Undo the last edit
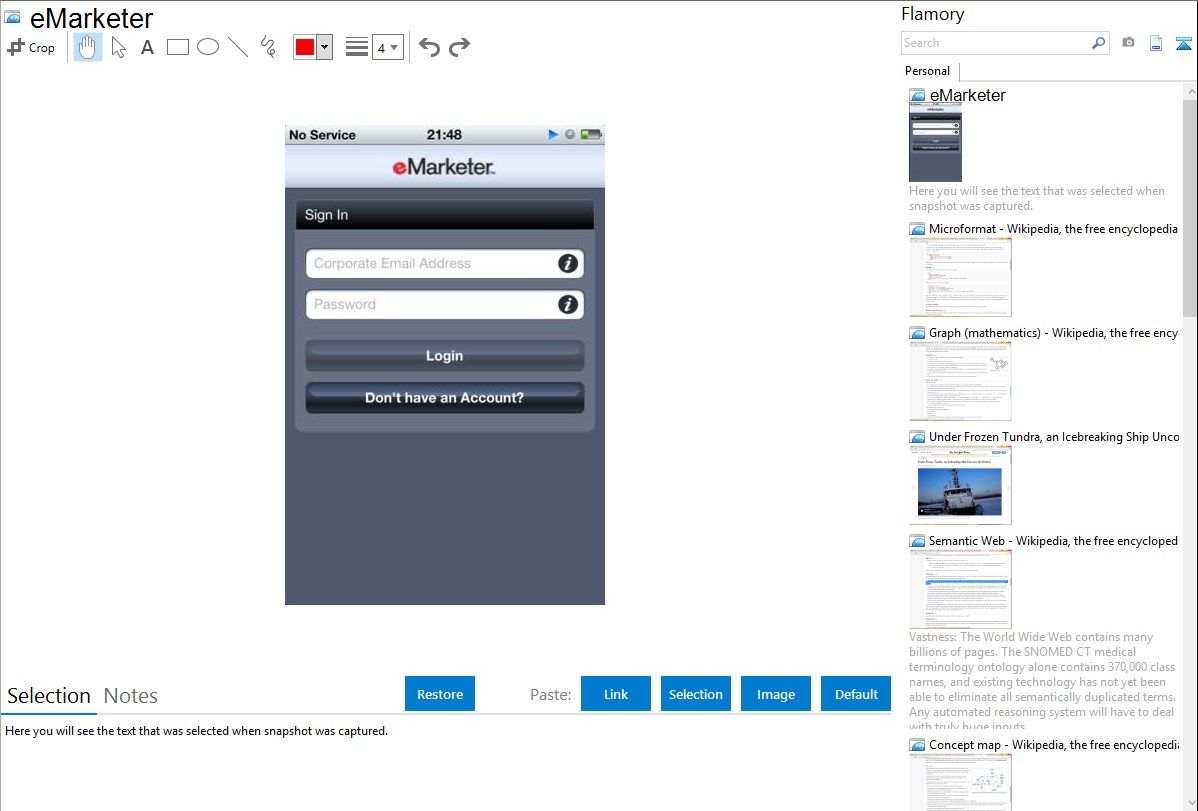The height and width of the screenshot is (811, 1198). (429, 47)
